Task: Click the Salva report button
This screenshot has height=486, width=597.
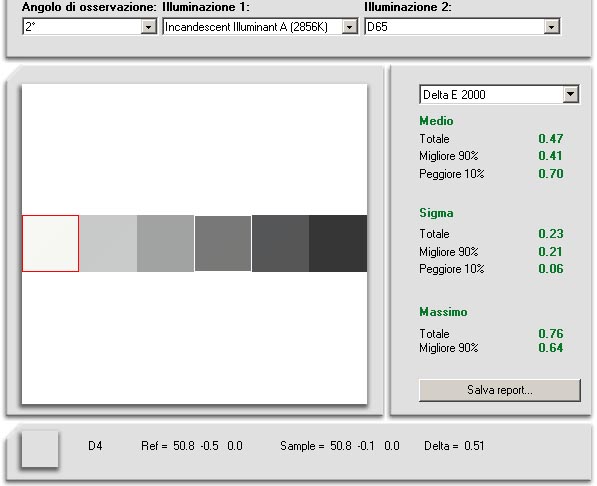Action: tap(500, 390)
